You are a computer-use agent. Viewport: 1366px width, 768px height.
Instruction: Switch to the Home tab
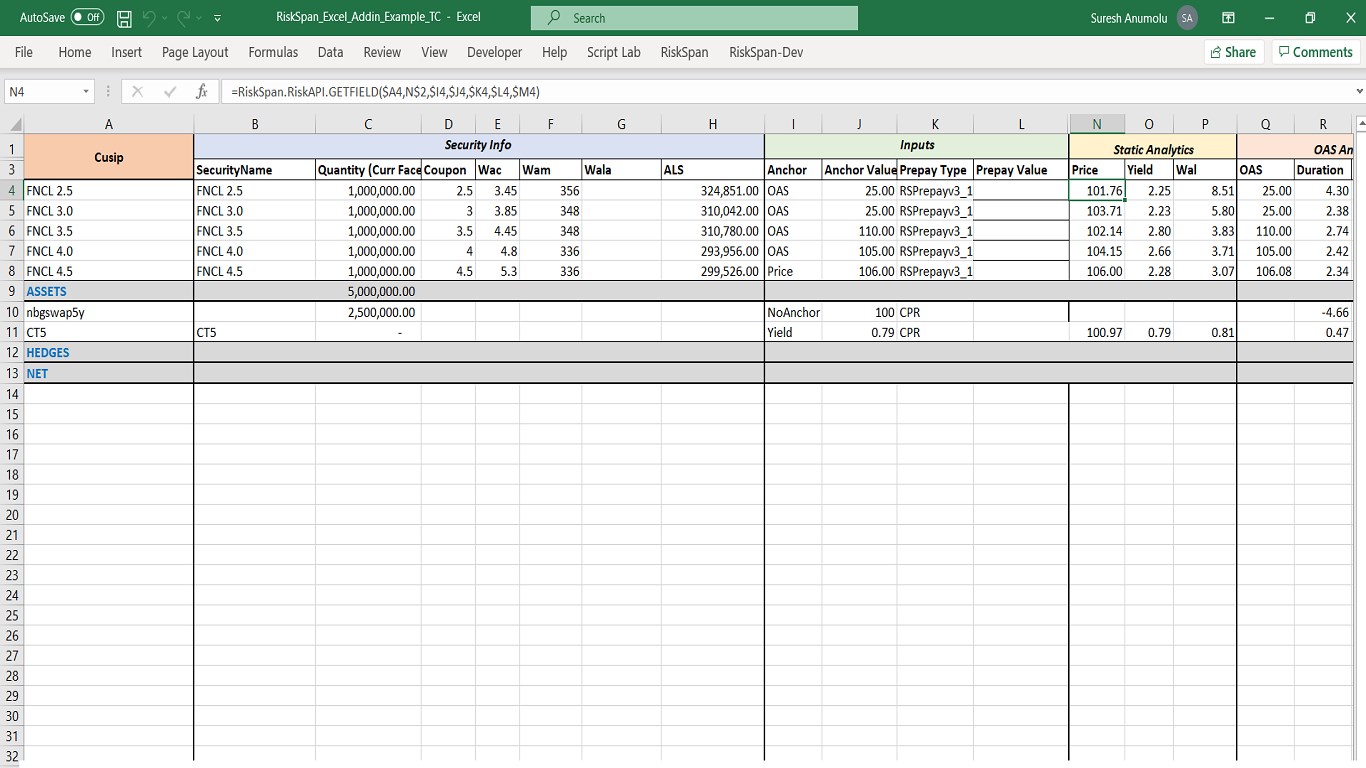tap(75, 52)
